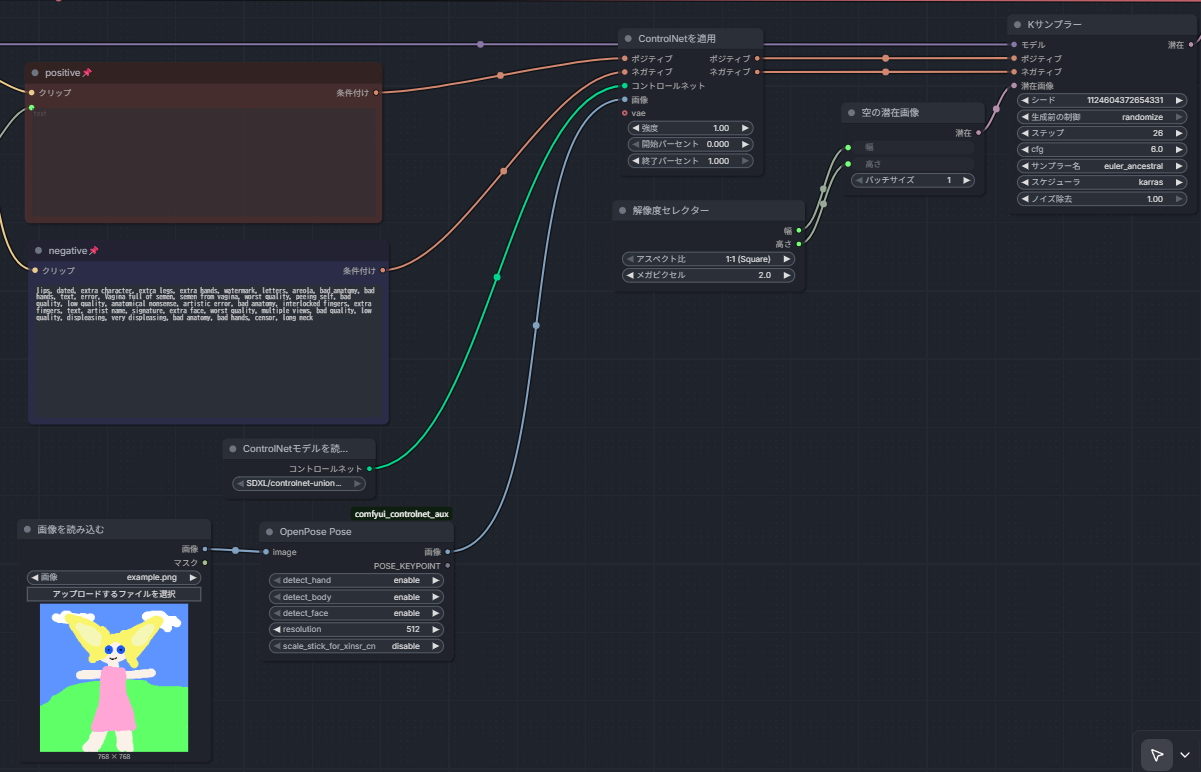Open the サンプラー名 euler_ancestral dropdown
The height and width of the screenshot is (772, 1201).
1101,166
